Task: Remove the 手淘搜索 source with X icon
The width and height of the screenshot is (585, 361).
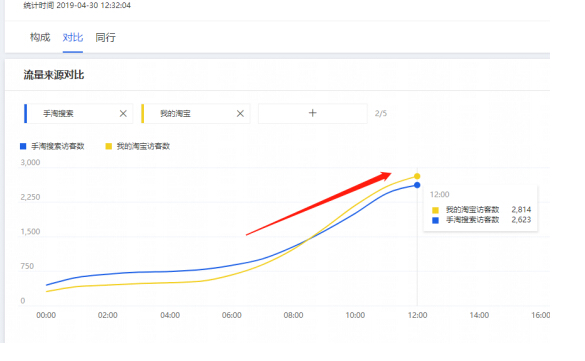Action: 123,113
